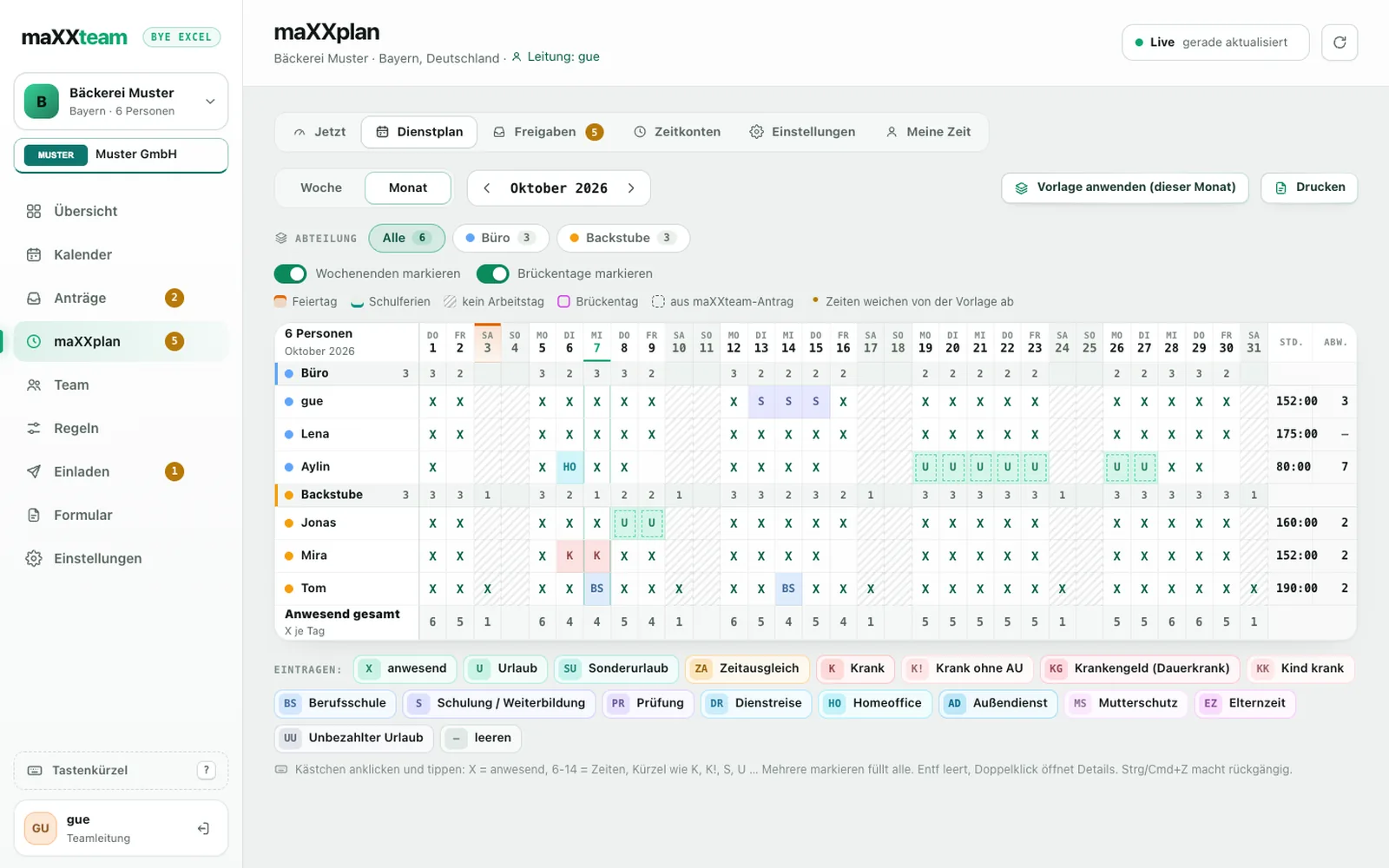The height and width of the screenshot is (868, 1389).
Task: Open Regeln in the sidebar
Action: coord(122,428)
